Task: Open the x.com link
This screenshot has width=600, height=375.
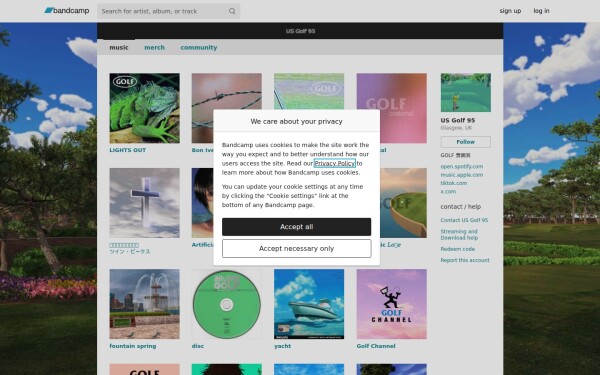Action: (x=448, y=191)
